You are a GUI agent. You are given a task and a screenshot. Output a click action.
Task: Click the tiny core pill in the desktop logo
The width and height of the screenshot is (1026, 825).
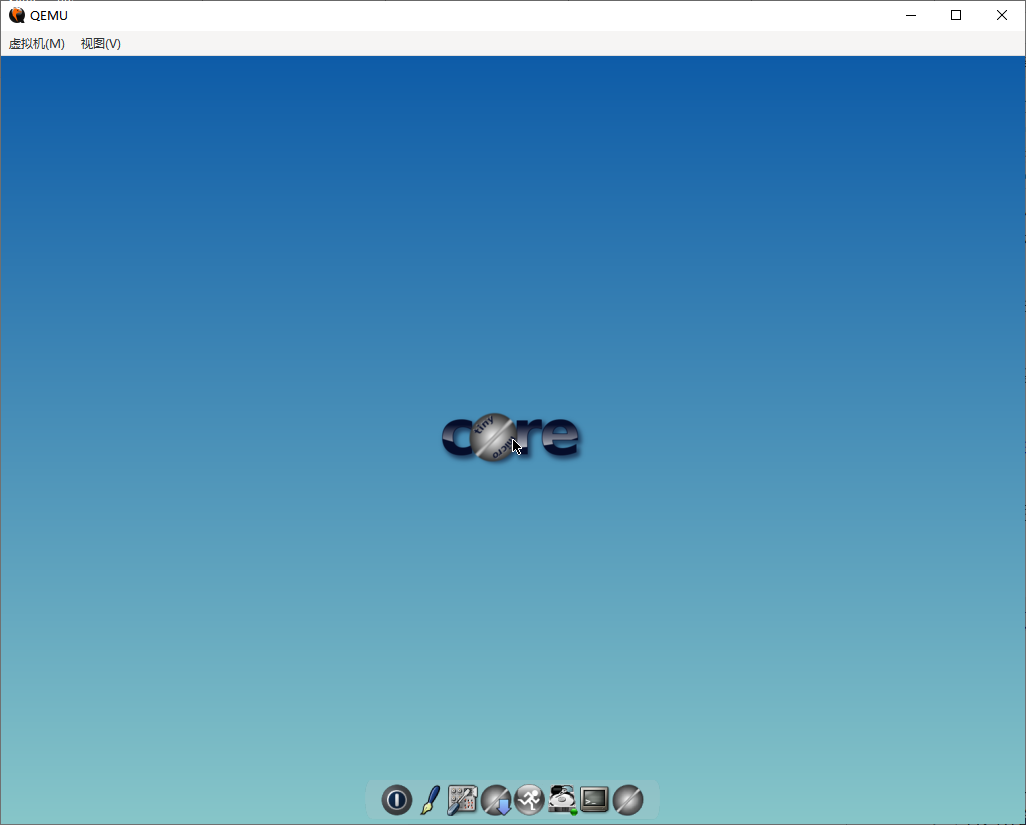point(493,438)
